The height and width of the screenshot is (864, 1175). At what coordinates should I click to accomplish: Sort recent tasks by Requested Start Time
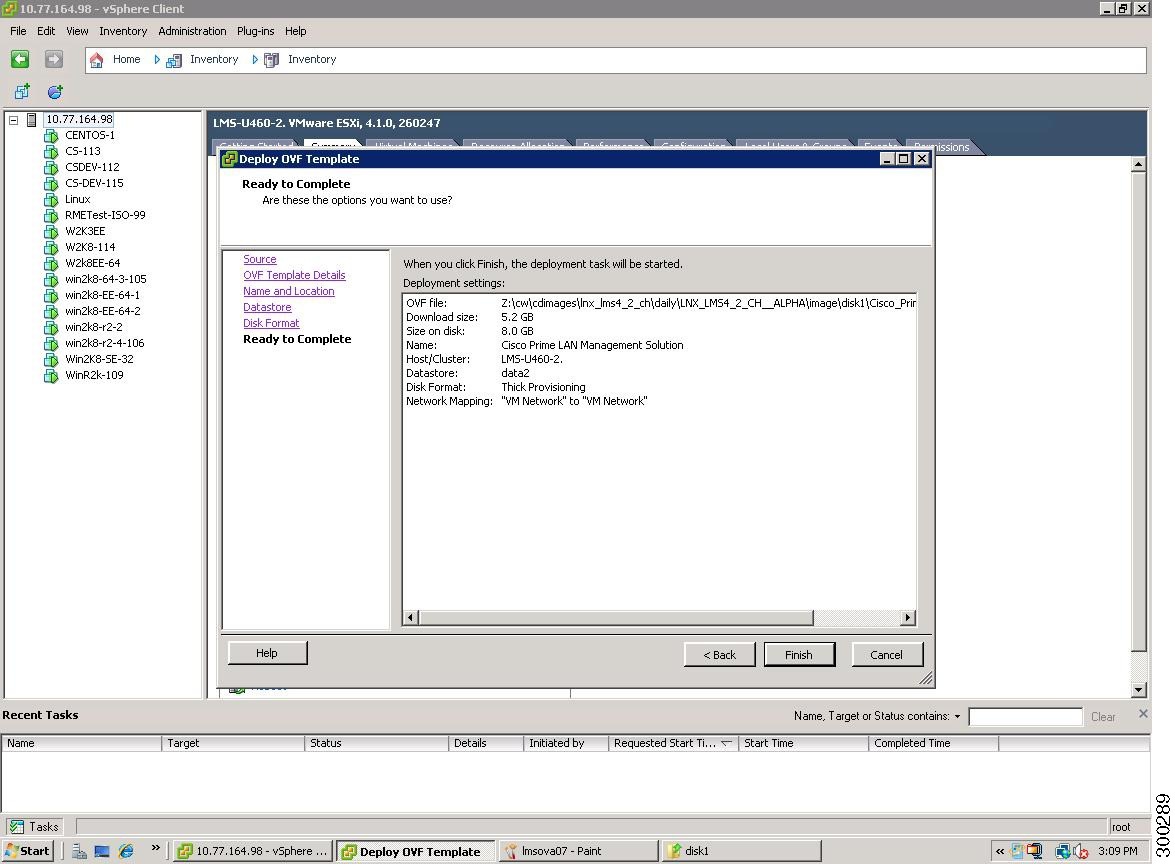coord(672,743)
